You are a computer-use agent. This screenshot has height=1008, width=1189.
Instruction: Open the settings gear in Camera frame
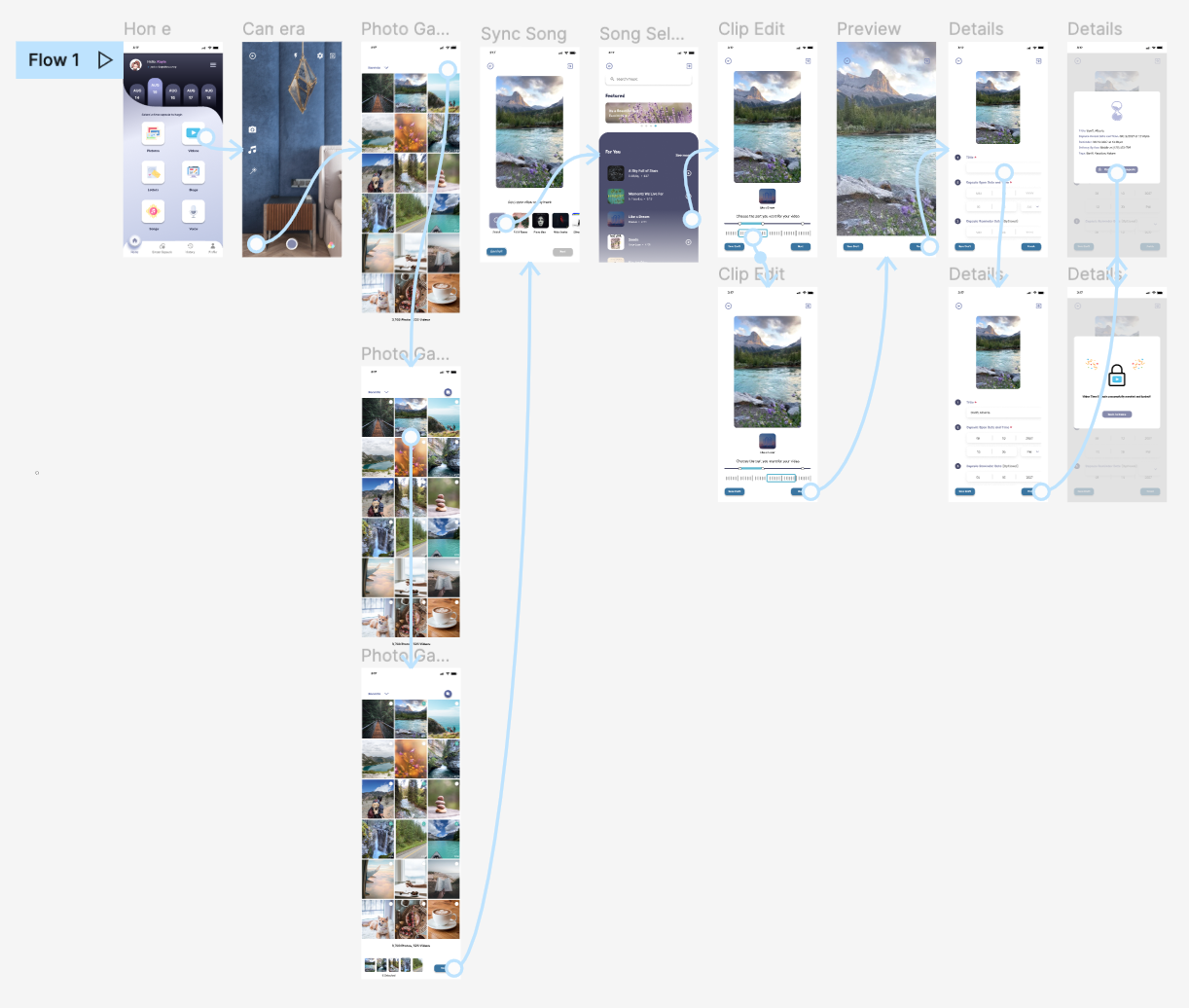click(x=320, y=55)
